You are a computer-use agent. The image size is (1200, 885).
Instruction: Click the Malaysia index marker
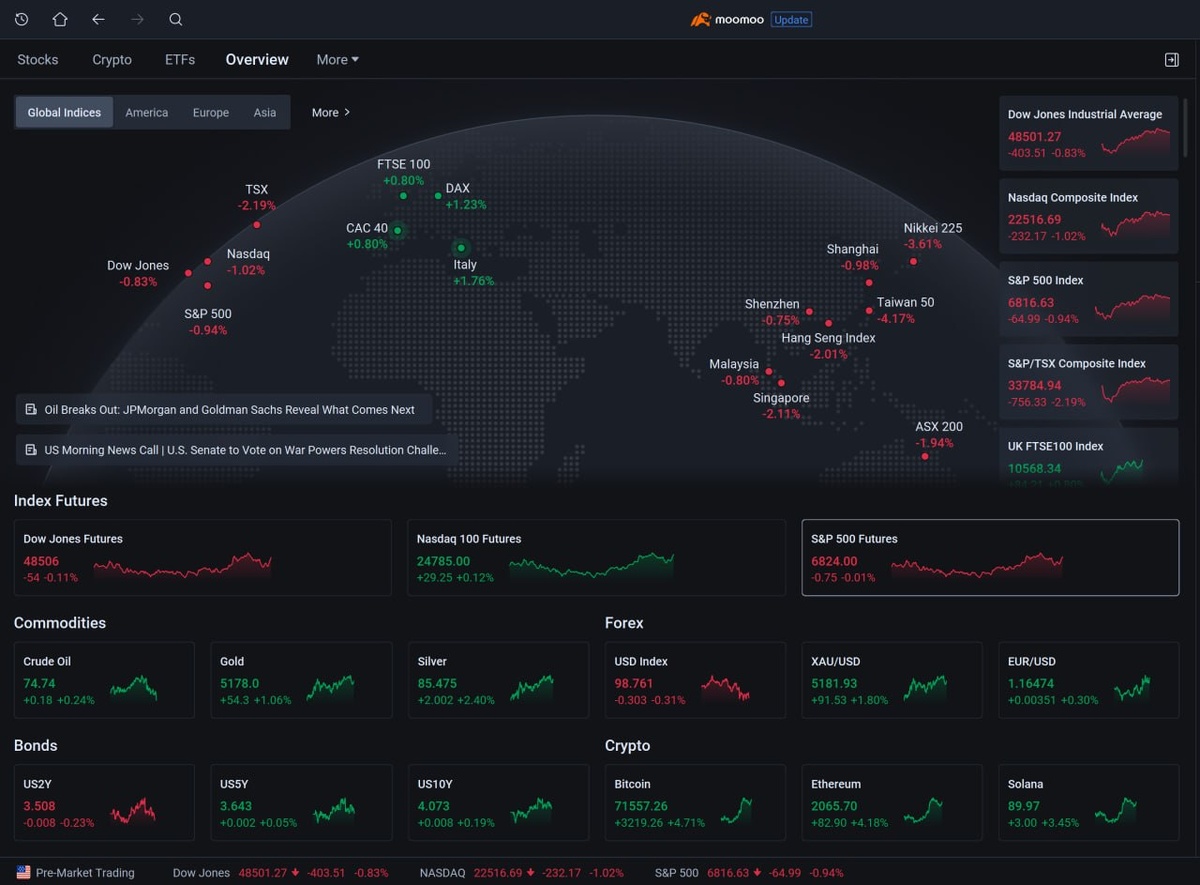click(x=768, y=372)
